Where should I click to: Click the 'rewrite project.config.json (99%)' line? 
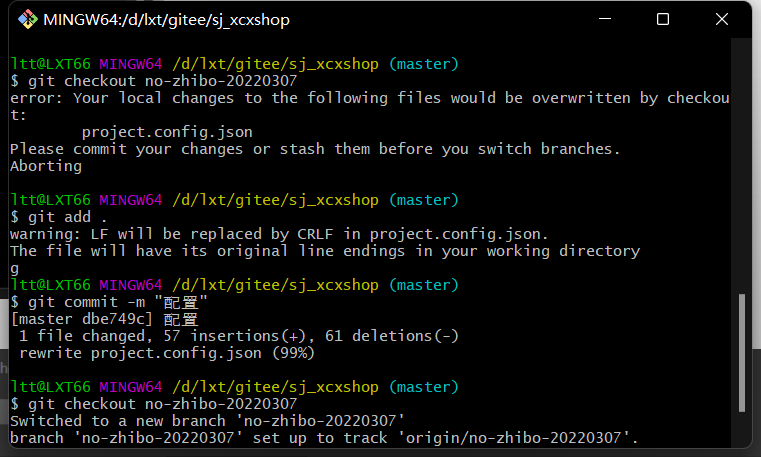[x=167, y=353]
